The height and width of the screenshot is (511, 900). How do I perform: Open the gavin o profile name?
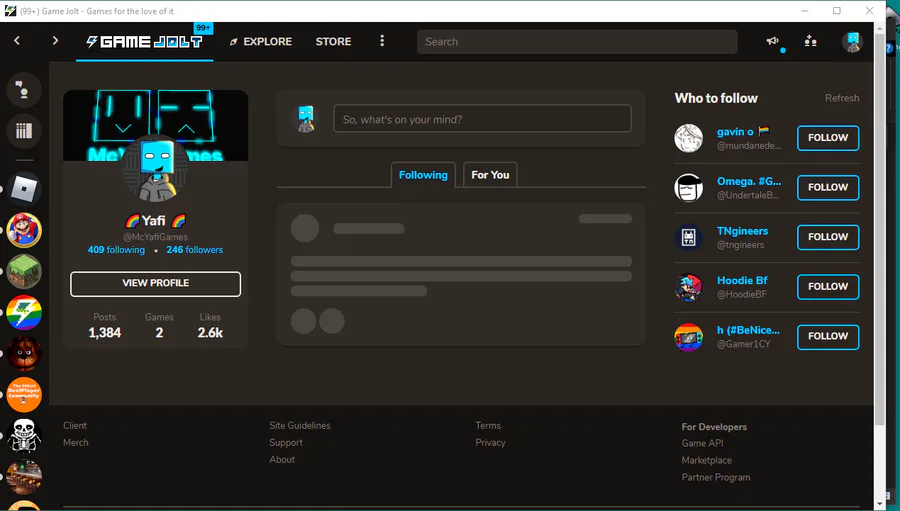[735, 131]
